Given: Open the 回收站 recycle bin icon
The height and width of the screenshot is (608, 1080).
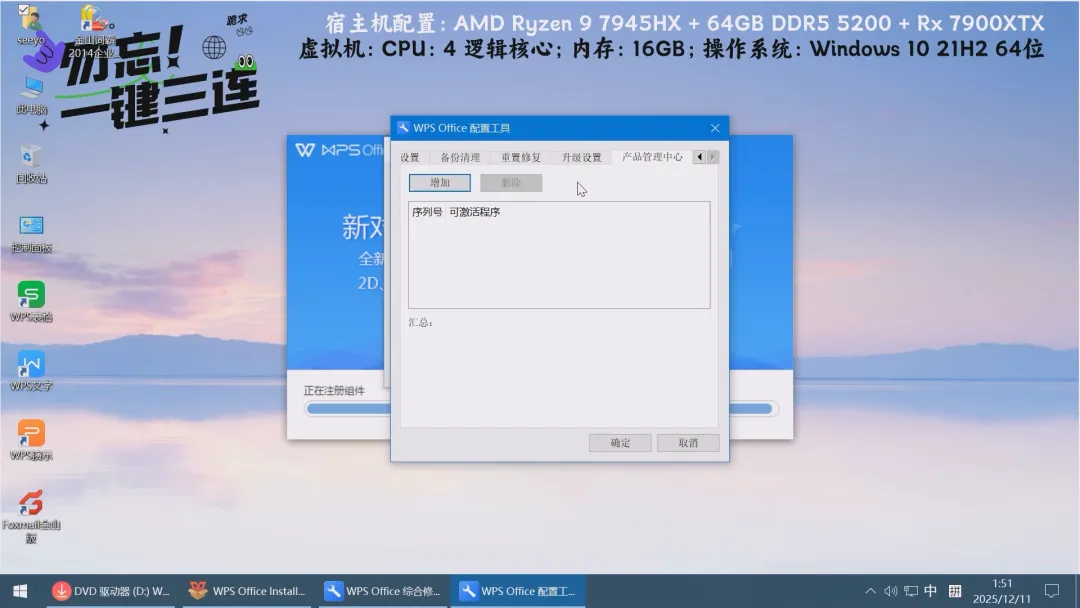Looking at the screenshot, I should tap(31, 165).
